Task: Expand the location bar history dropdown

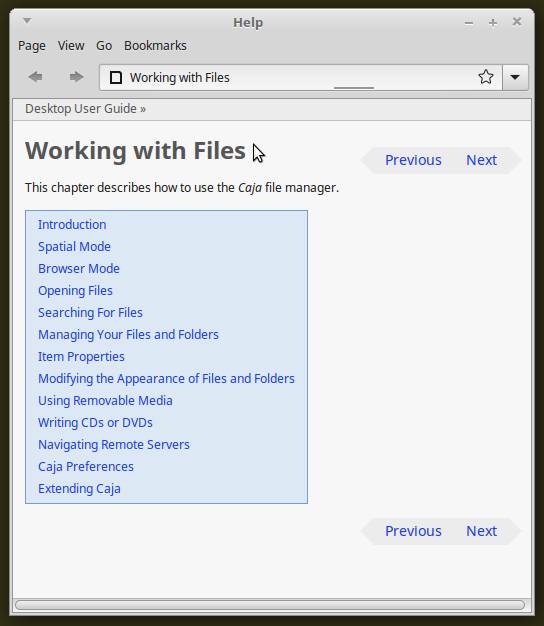Action: (515, 77)
